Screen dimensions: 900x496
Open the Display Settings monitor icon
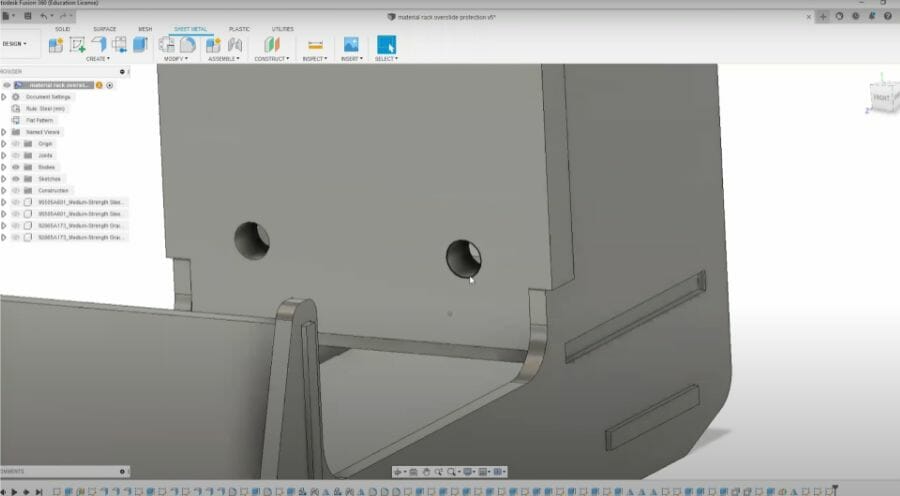coord(468,472)
